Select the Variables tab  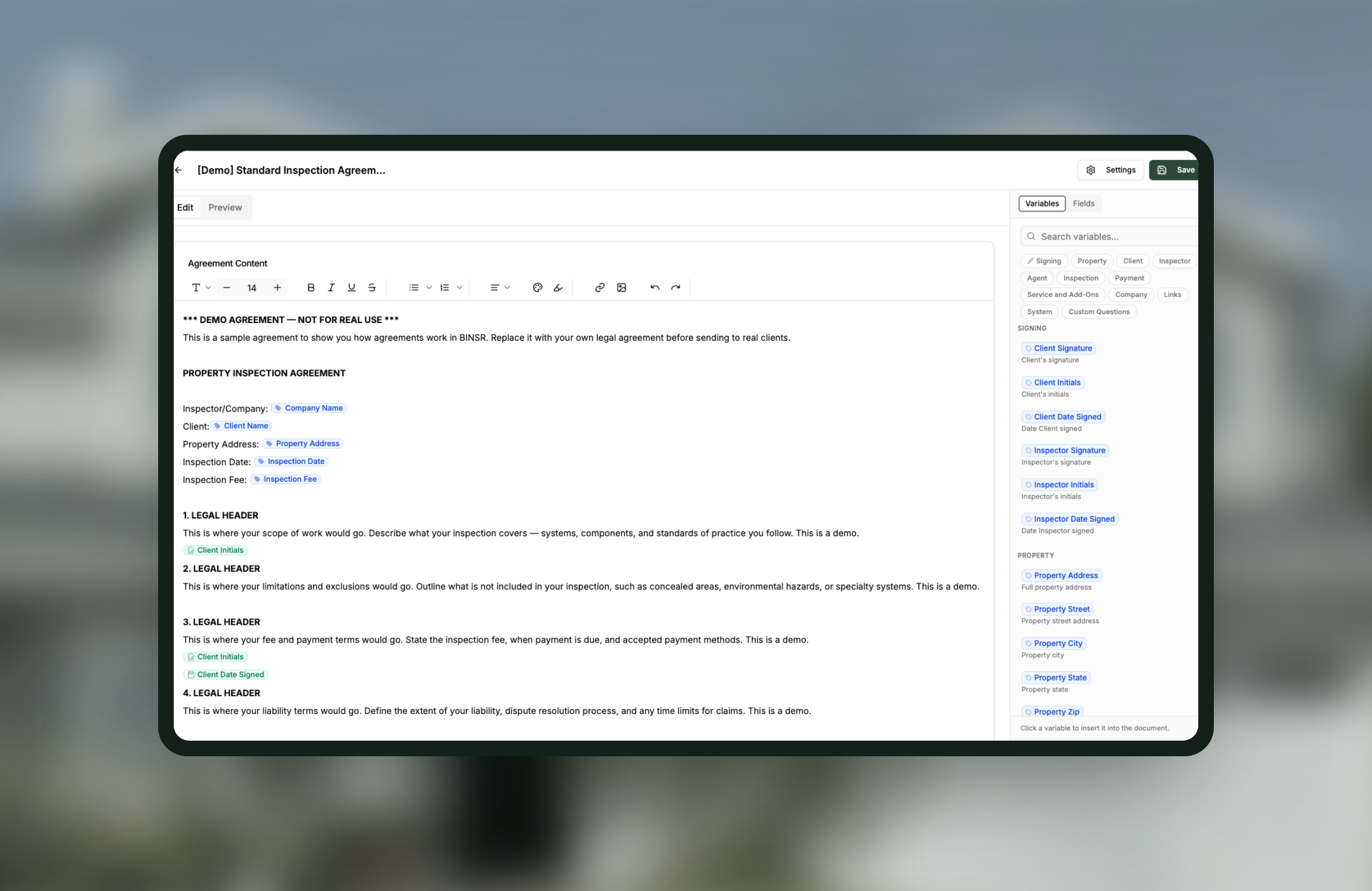(1042, 204)
